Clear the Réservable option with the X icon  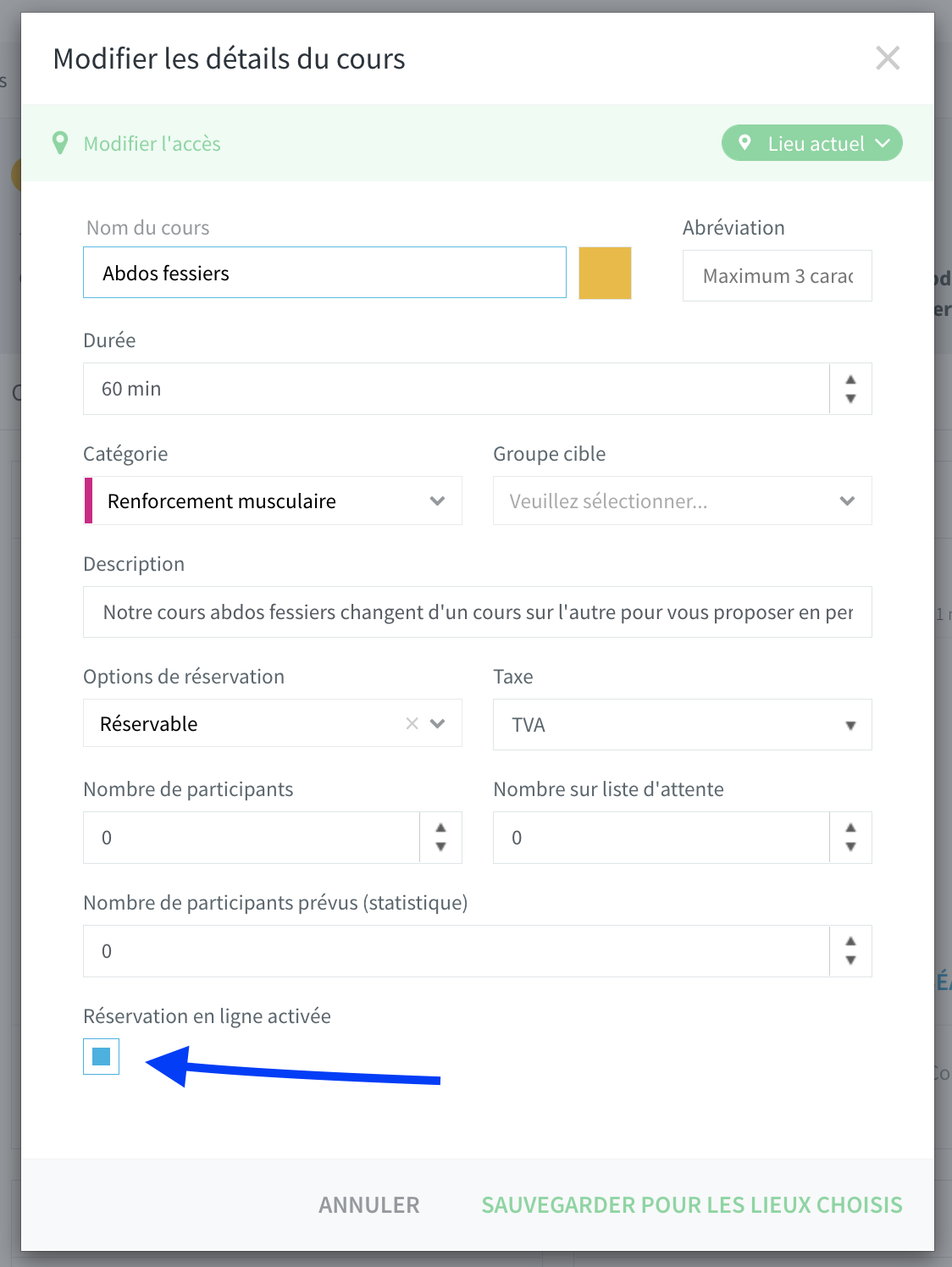412,723
